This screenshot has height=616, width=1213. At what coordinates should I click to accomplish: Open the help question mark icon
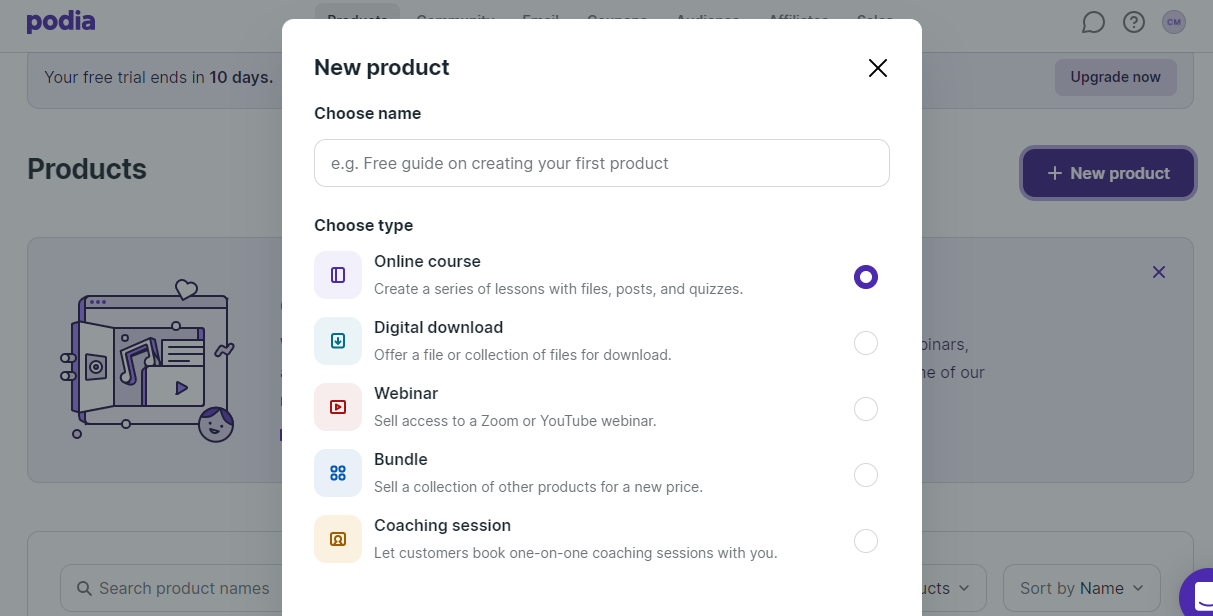tap(1133, 22)
